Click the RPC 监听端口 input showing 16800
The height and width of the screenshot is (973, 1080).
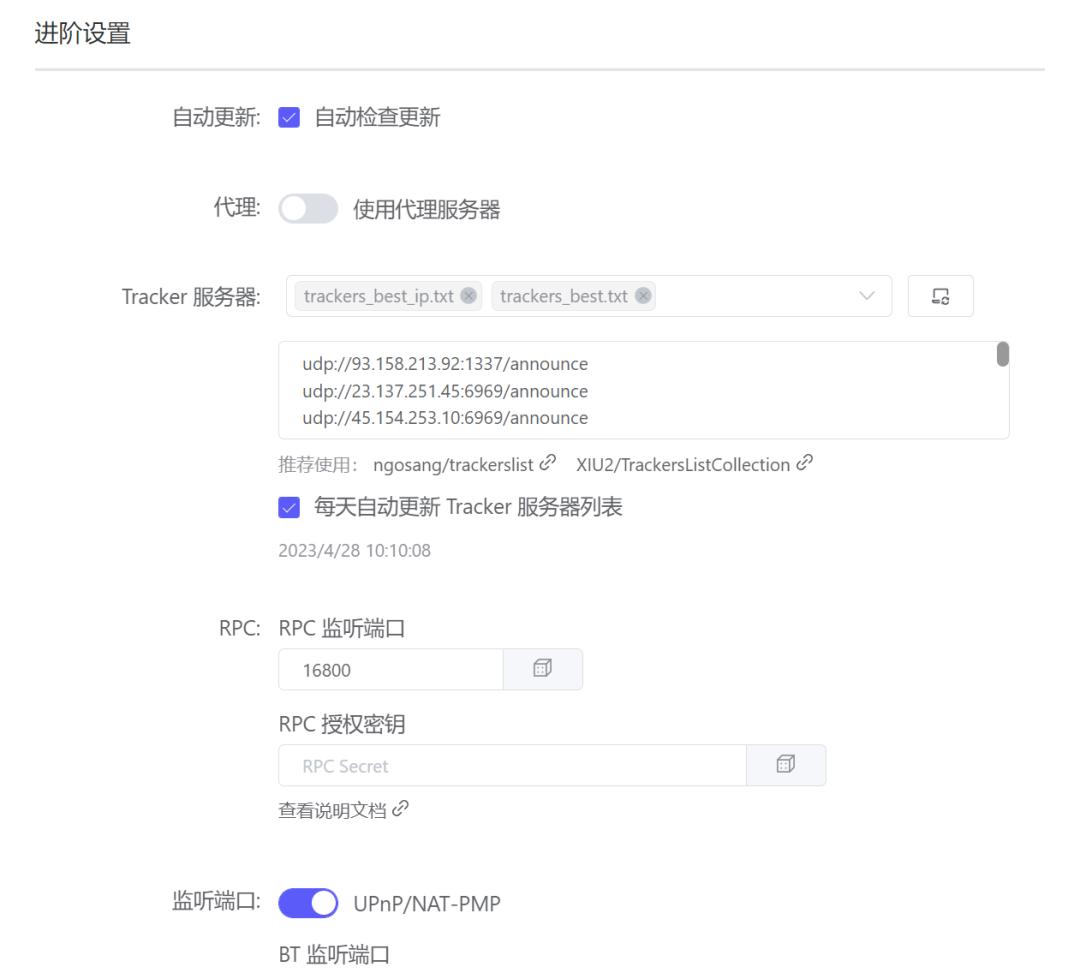390,669
